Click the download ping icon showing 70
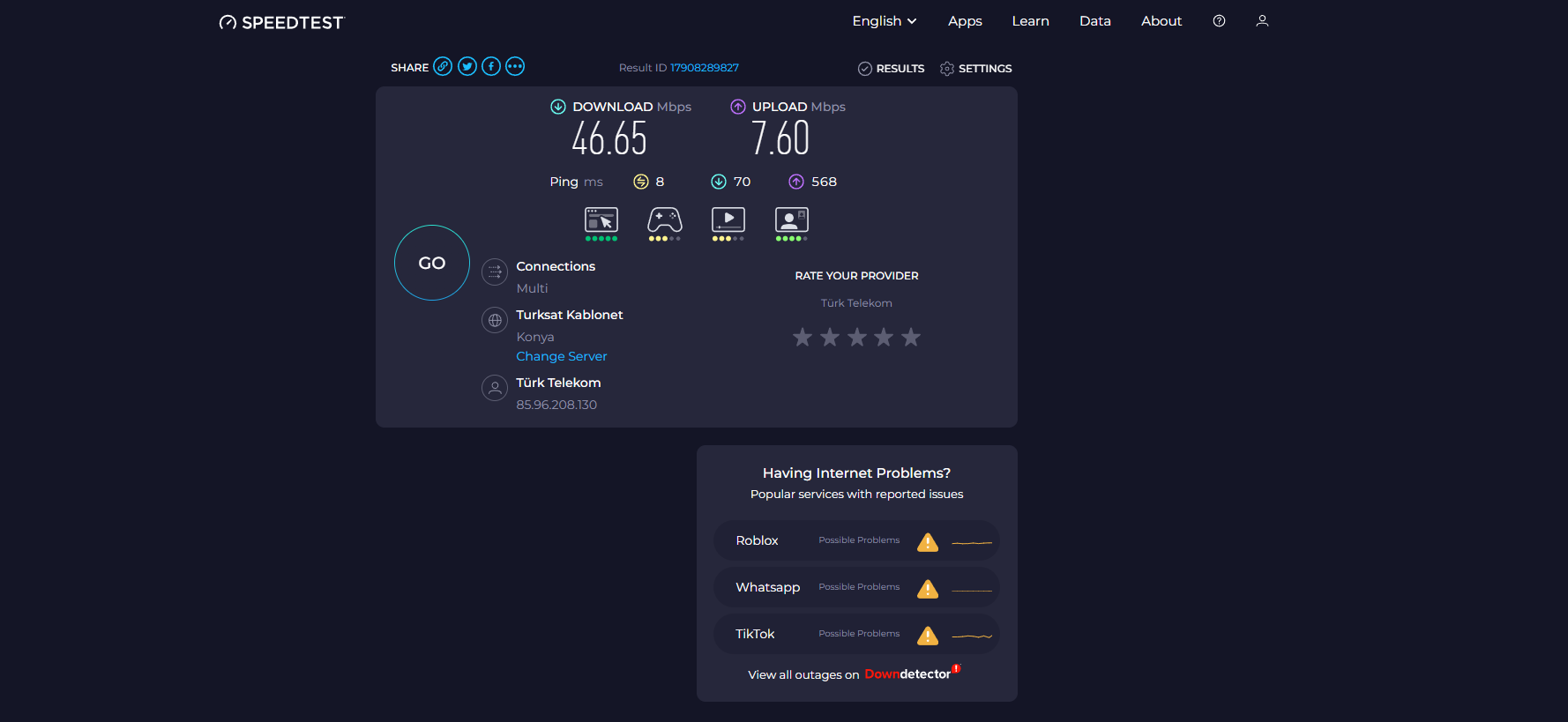Screen dimensions: 1568x722 [x=719, y=182]
